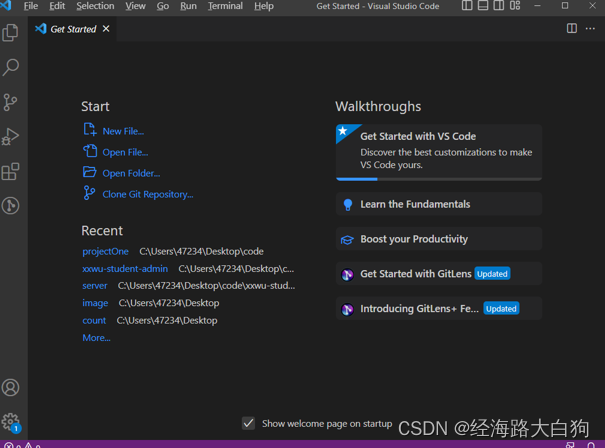Viewport: 605px width, 448px height.
Task: Open recent project xxwu-student-admin
Action: point(125,269)
